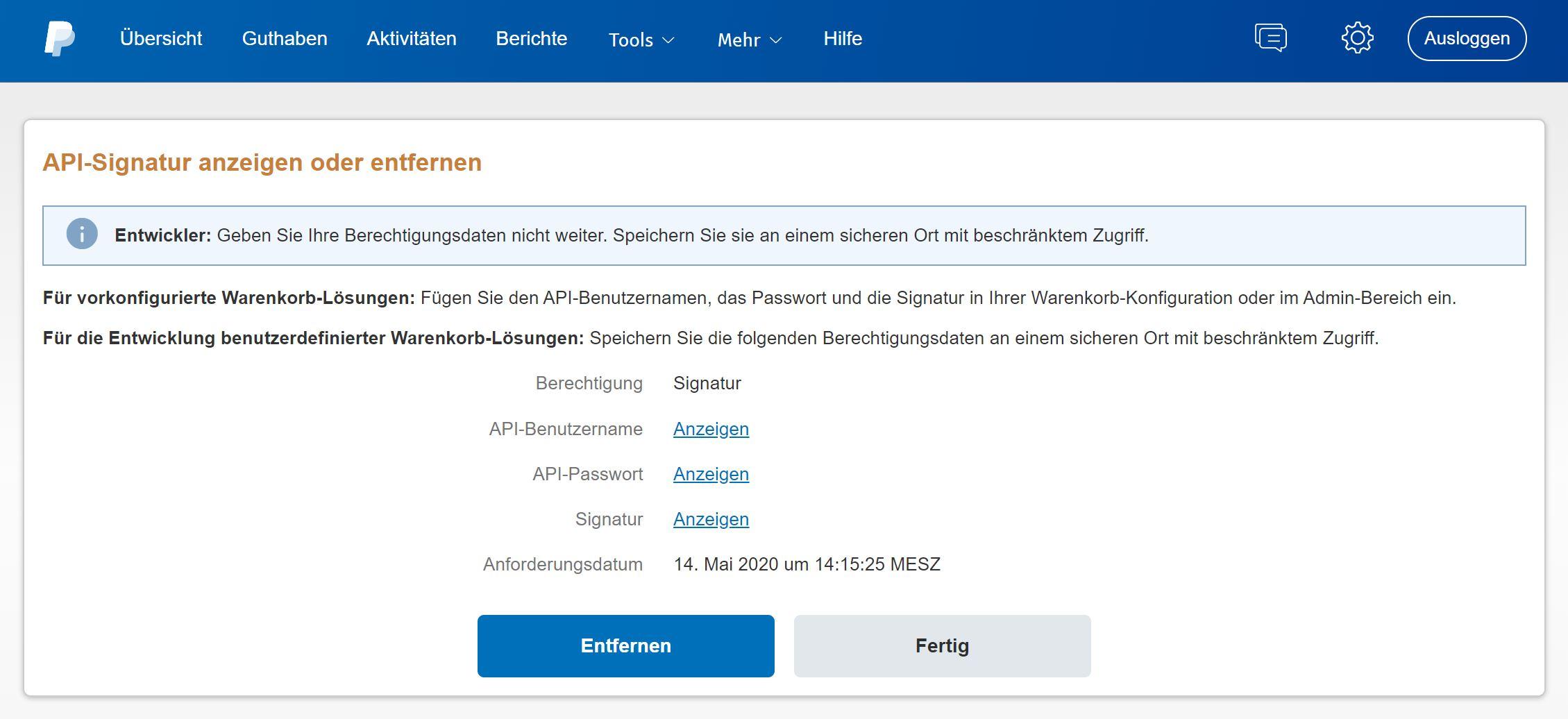This screenshot has height=719, width=1568.
Task: Show the API-Benutzername via Anzeigen link
Action: point(711,429)
